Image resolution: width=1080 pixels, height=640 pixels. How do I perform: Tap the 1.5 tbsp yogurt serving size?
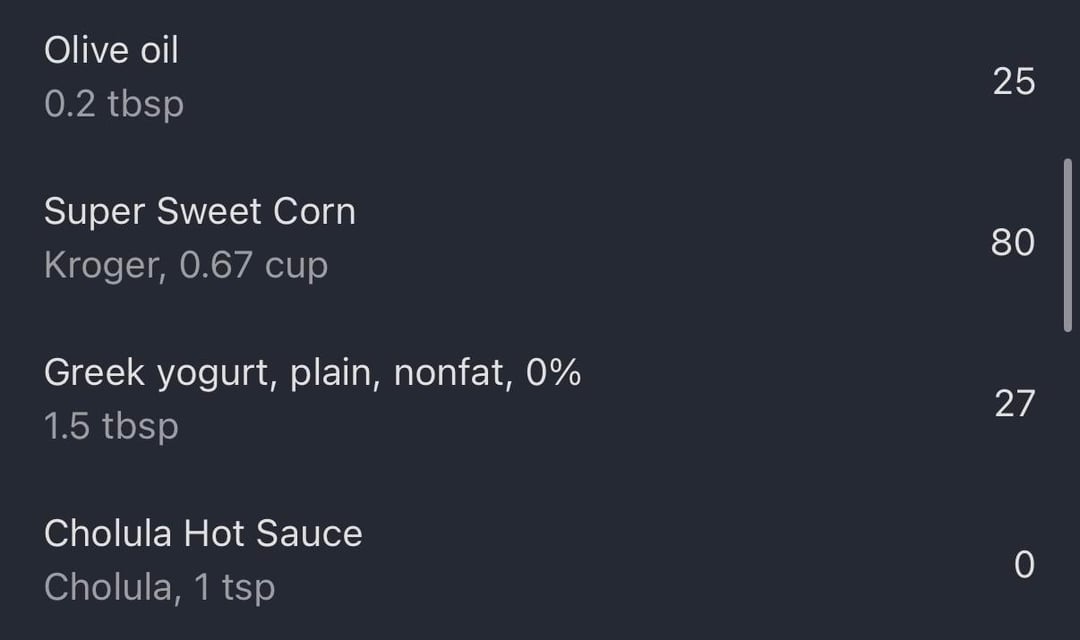click(x=111, y=426)
